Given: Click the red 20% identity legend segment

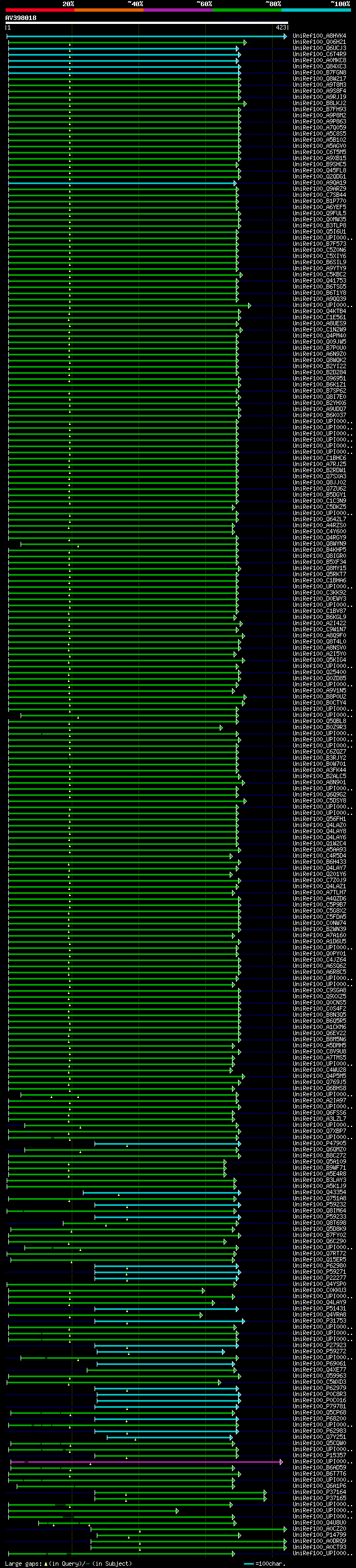Looking at the screenshot, I should click(x=40, y=10).
